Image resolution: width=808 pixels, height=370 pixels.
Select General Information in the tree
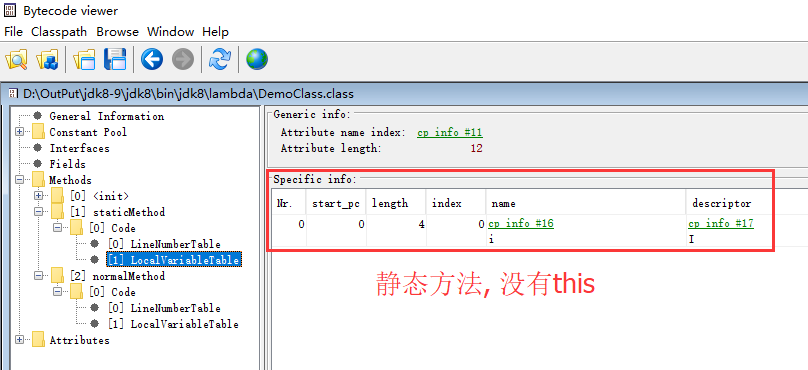(107, 116)
